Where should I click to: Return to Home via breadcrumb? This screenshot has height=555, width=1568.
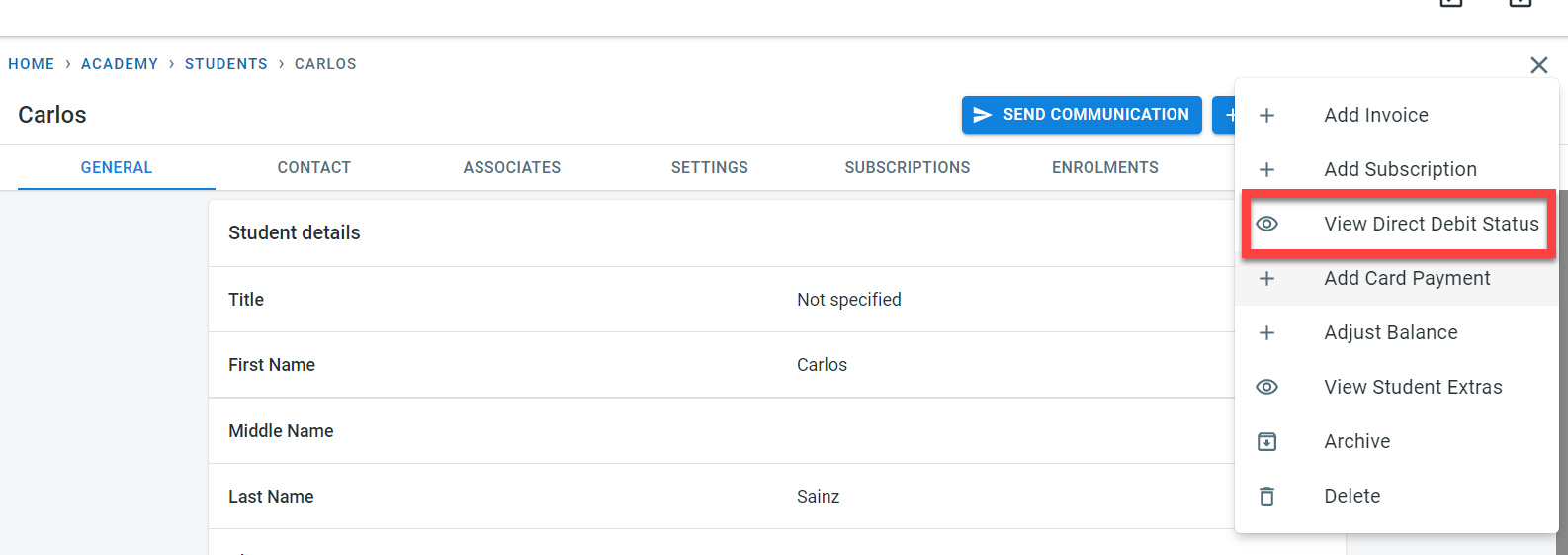(x=32, y=64)
